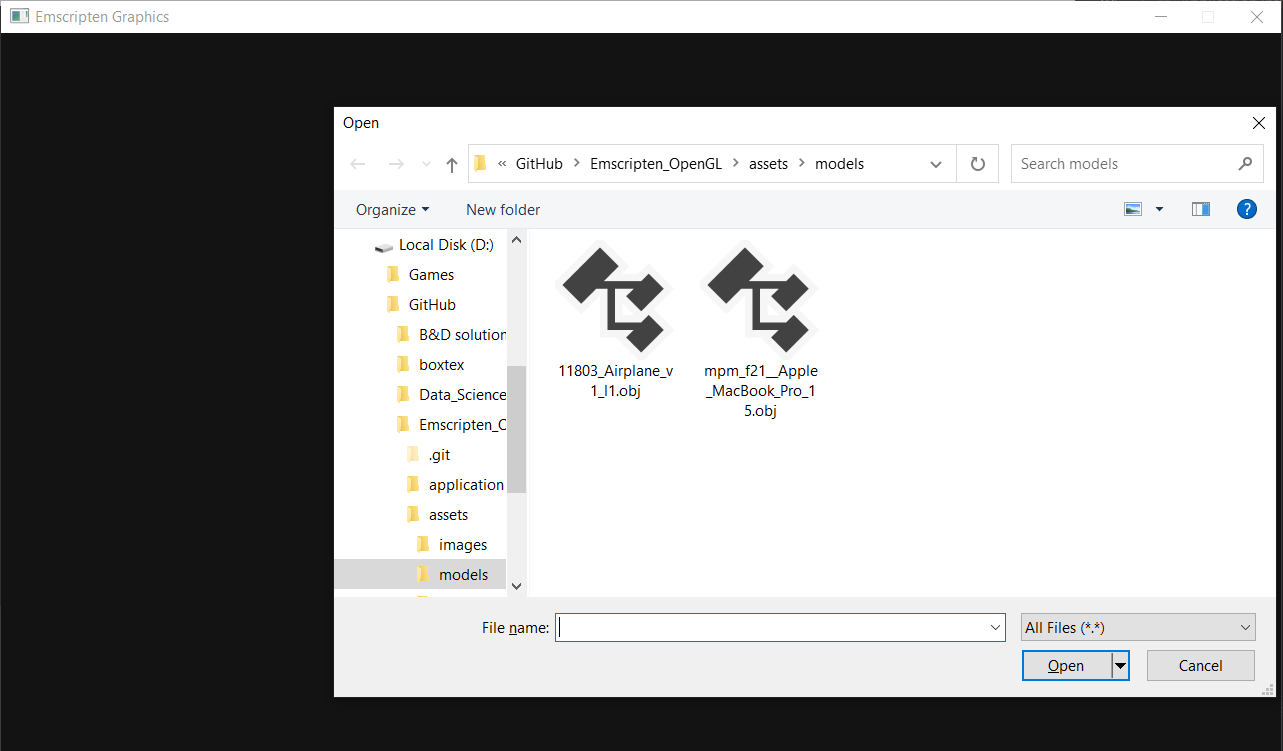Image resolution: width=1283 pixels, height=751 pixels.
Task: Expand the address bar history dropdown
Action: 934,163
